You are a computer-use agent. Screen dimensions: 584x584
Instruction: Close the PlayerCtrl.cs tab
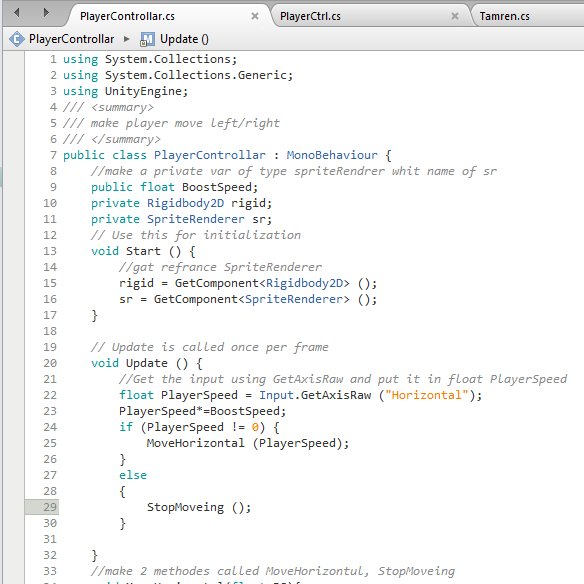pyautogui.click(x=455, y=16)
